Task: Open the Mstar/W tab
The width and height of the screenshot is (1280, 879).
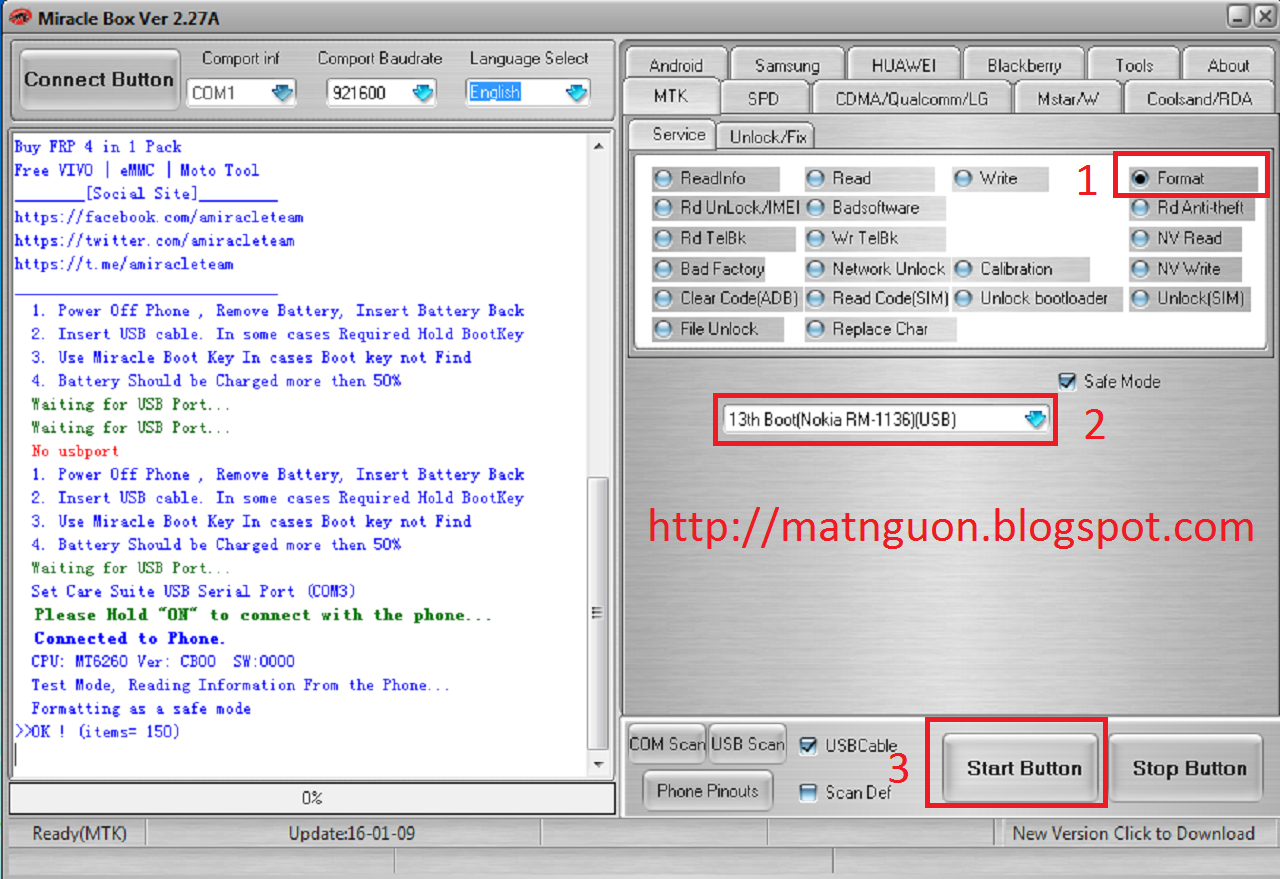Action: [x=1067, y=98]
